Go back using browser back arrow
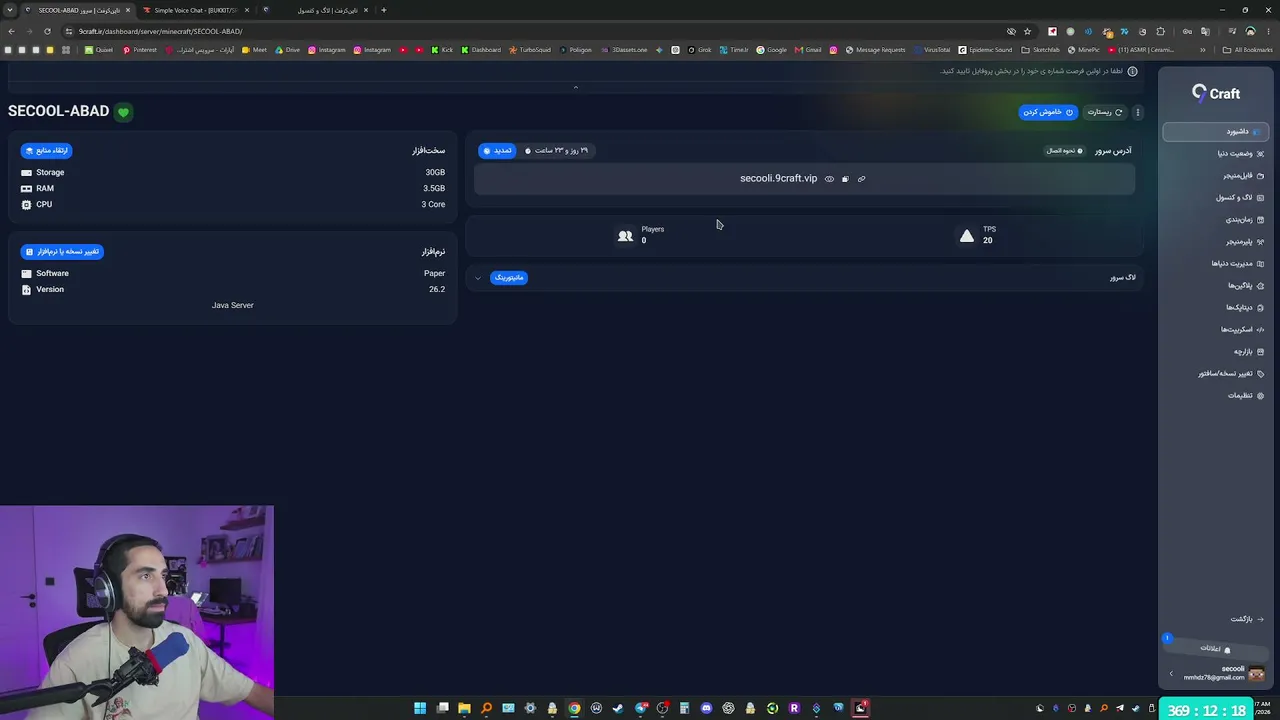The image size is (1280, 720). [x=11, y=31]
